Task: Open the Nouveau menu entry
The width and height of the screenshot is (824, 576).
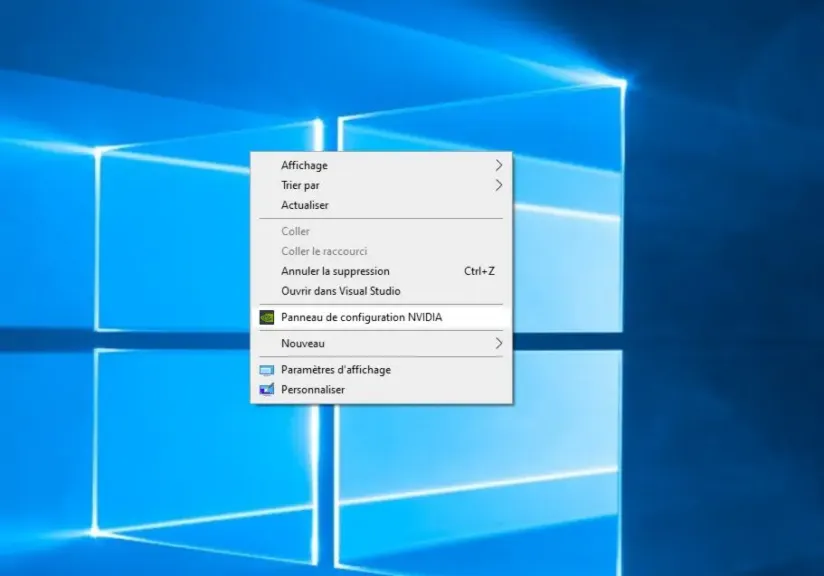Action: [x=381, y=344]
